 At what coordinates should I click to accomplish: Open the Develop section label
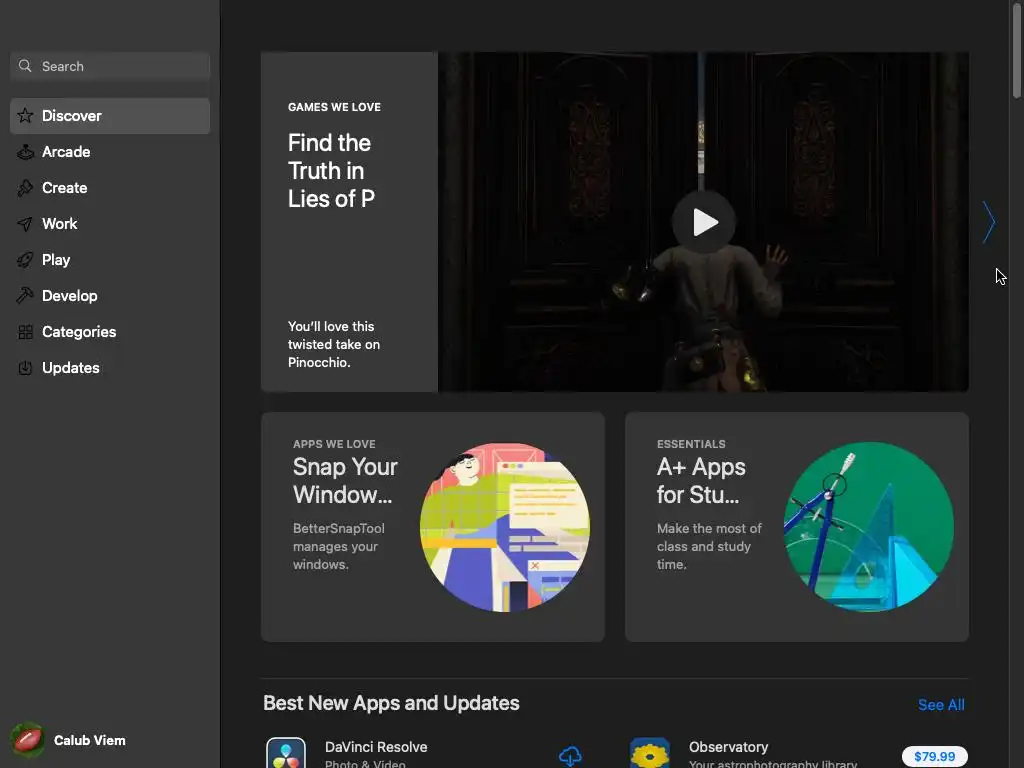pos(70,296)
